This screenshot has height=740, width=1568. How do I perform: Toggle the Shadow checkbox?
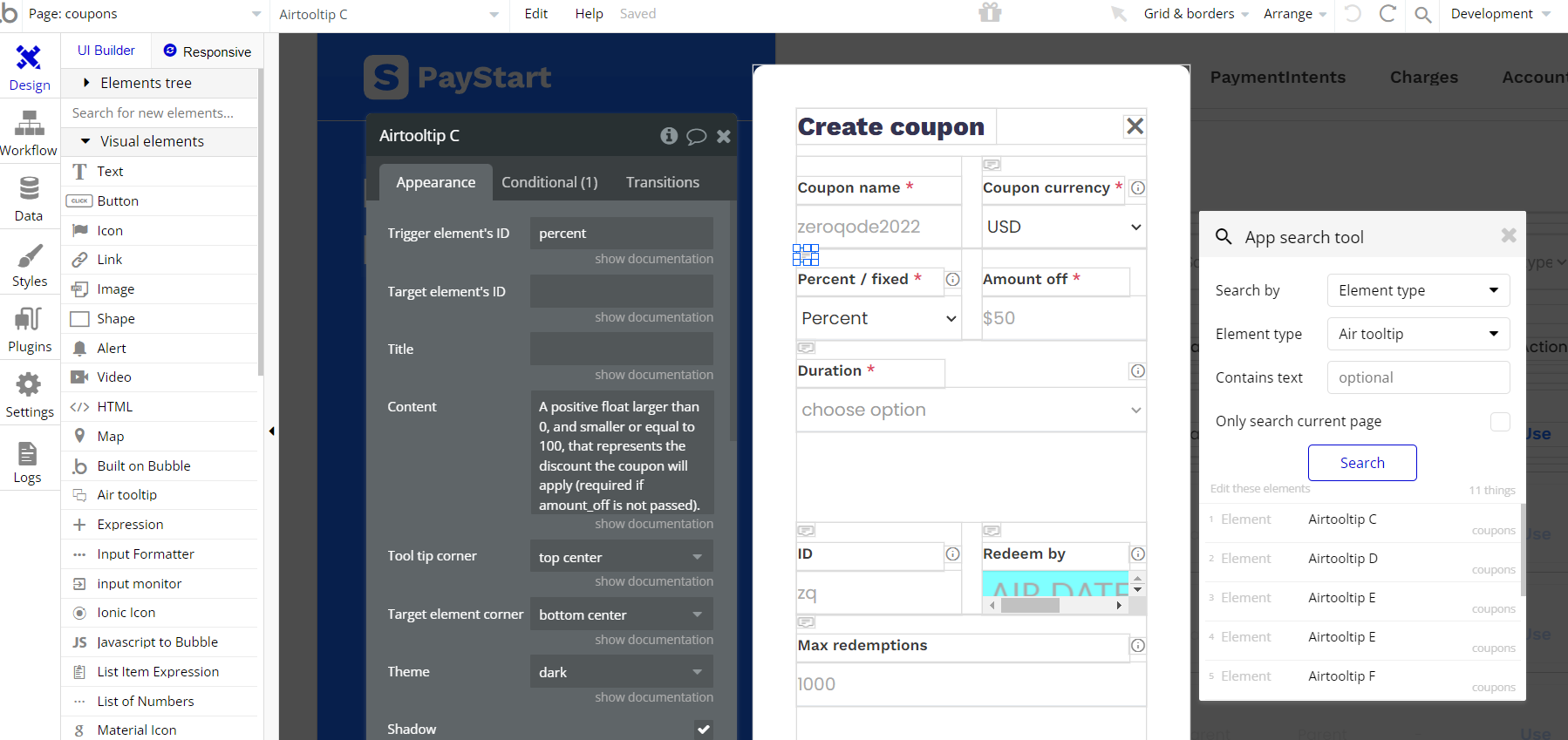click(703, 730)
